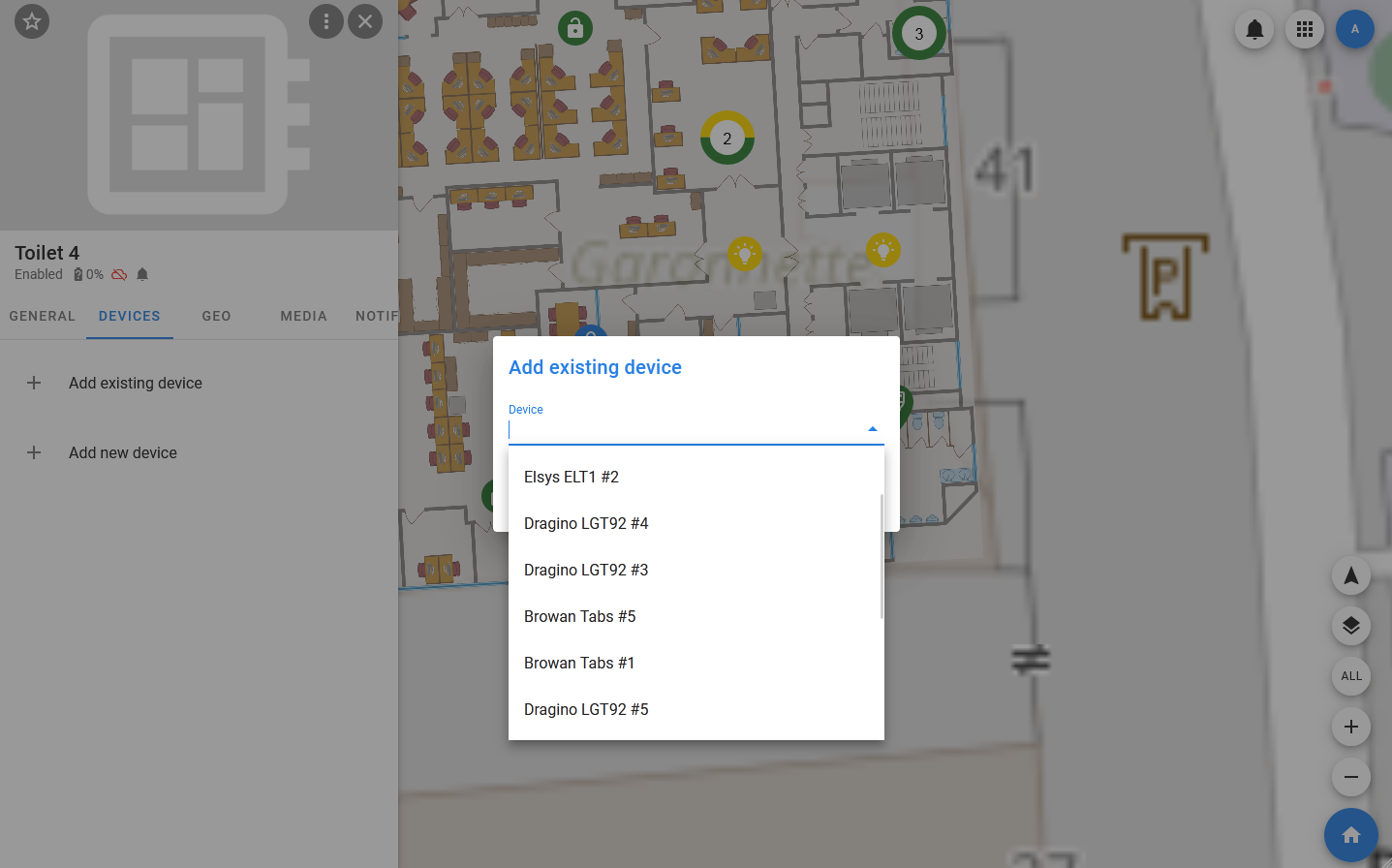The image size is (1392, 868).
Task: Close the Toilet 4 side panel
Action: coord(365,21)
